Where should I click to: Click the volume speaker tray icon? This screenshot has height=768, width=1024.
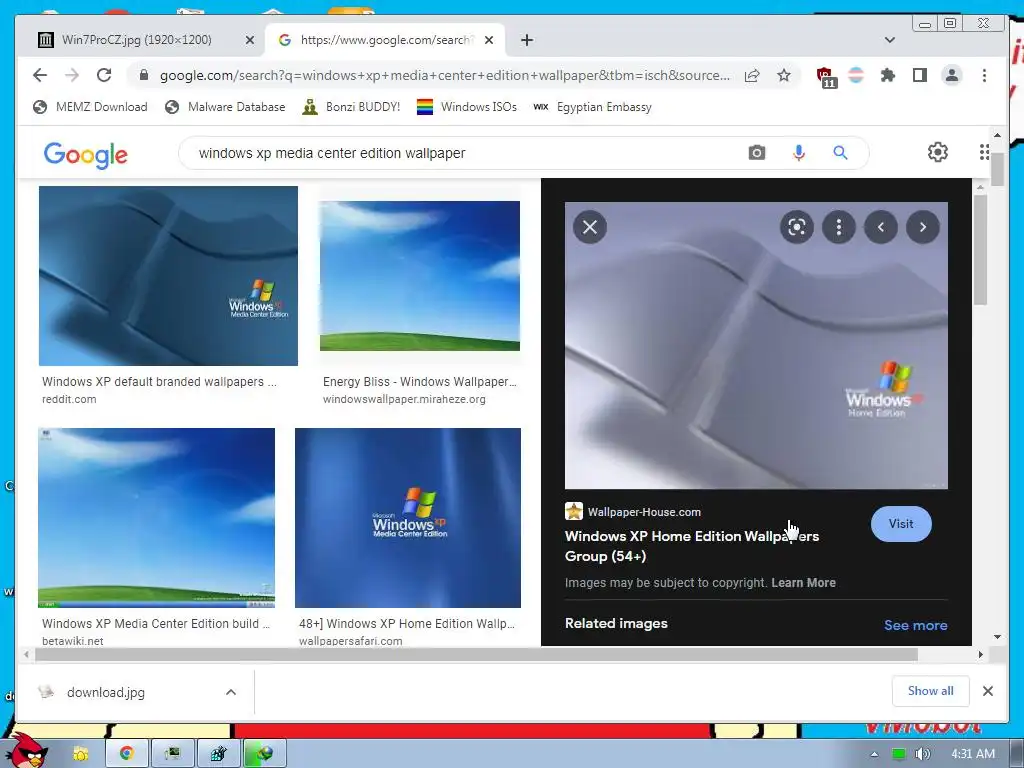pyautogui.click(x=922, y=754)
